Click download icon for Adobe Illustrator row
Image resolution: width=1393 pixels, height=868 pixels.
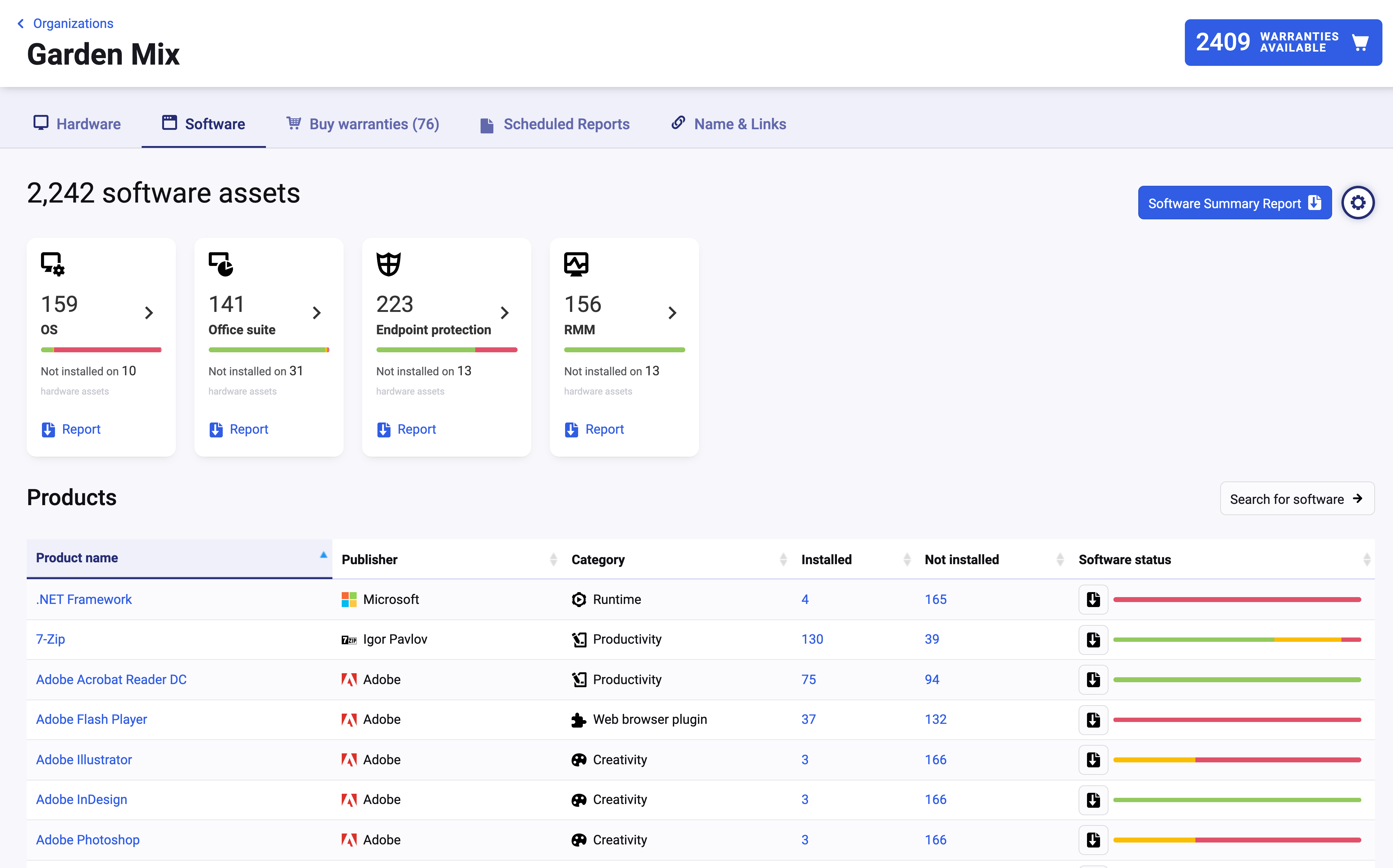click(x=1093, y=760)
